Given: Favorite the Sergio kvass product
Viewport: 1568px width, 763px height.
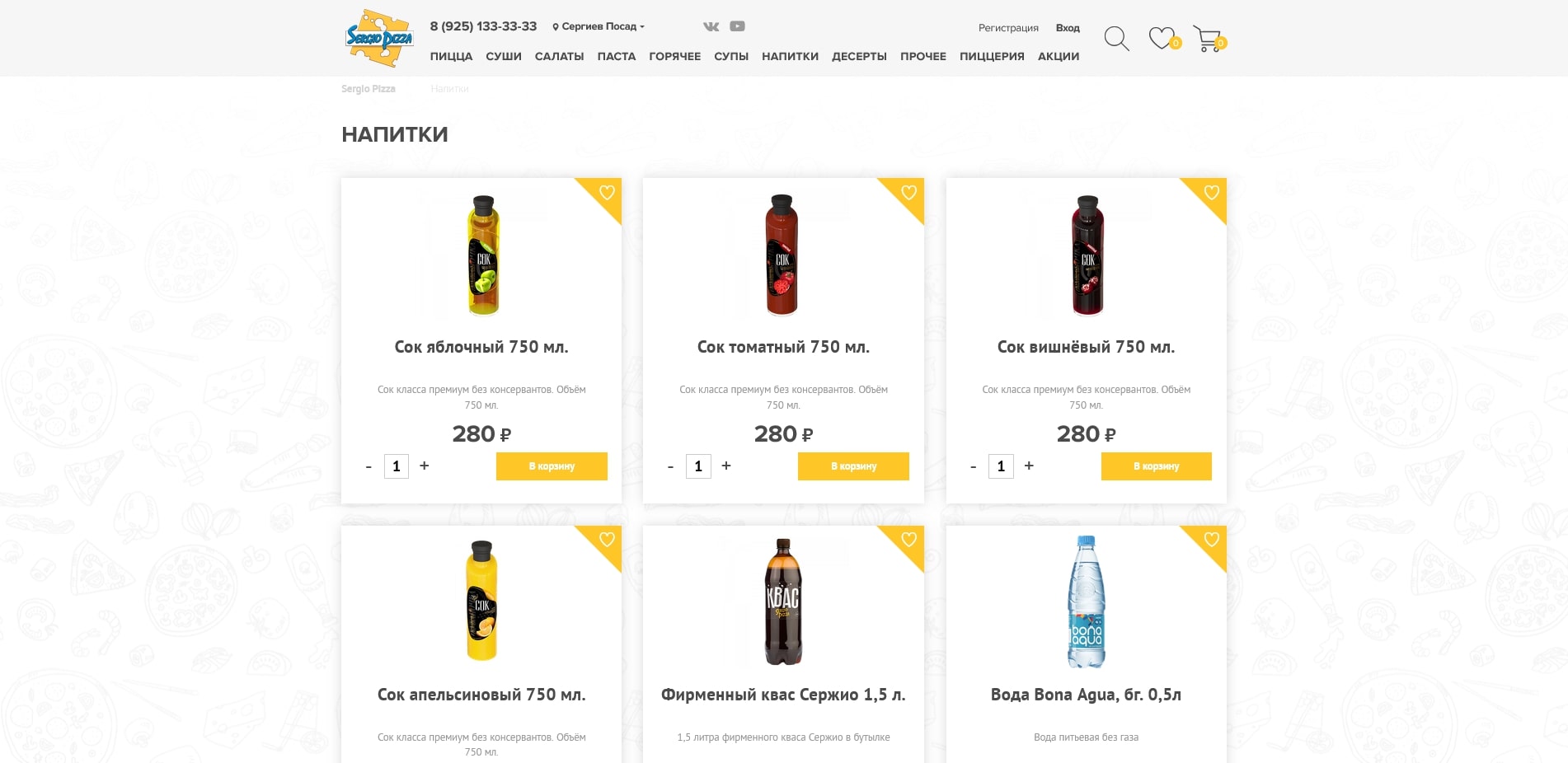Looking at the screenshot, I should click(x=908, y=540).
